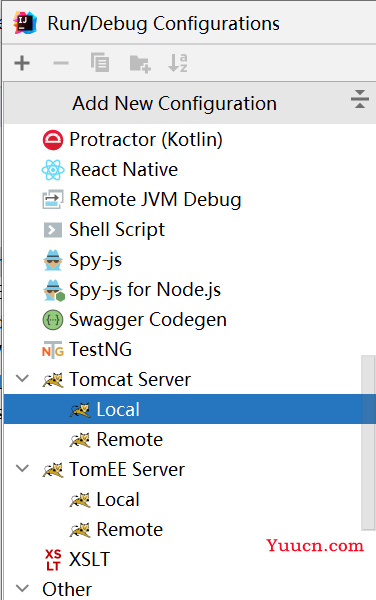
Task: Click the Swagger Codegen green icon
Action: (52, 320)
